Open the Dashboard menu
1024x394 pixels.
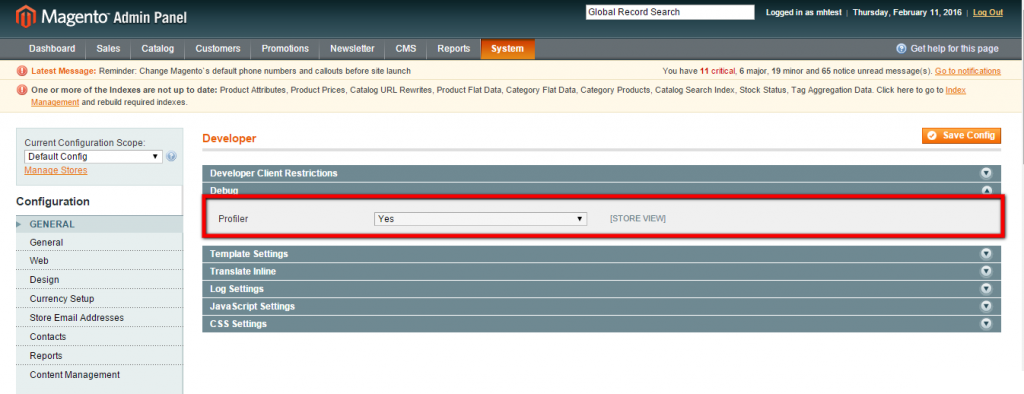(x=52, y=48)
